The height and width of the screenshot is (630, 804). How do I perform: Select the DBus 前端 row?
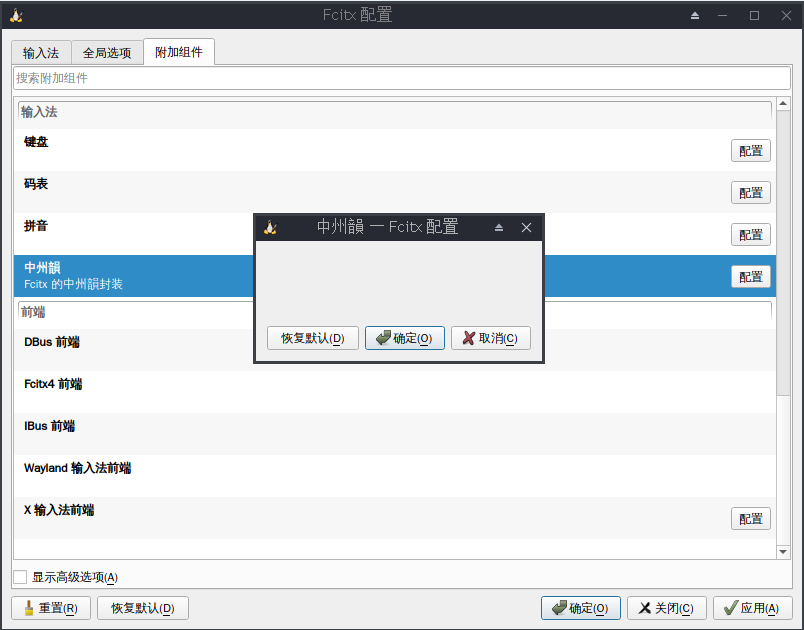pyautogui.click(x=395, y=350)
